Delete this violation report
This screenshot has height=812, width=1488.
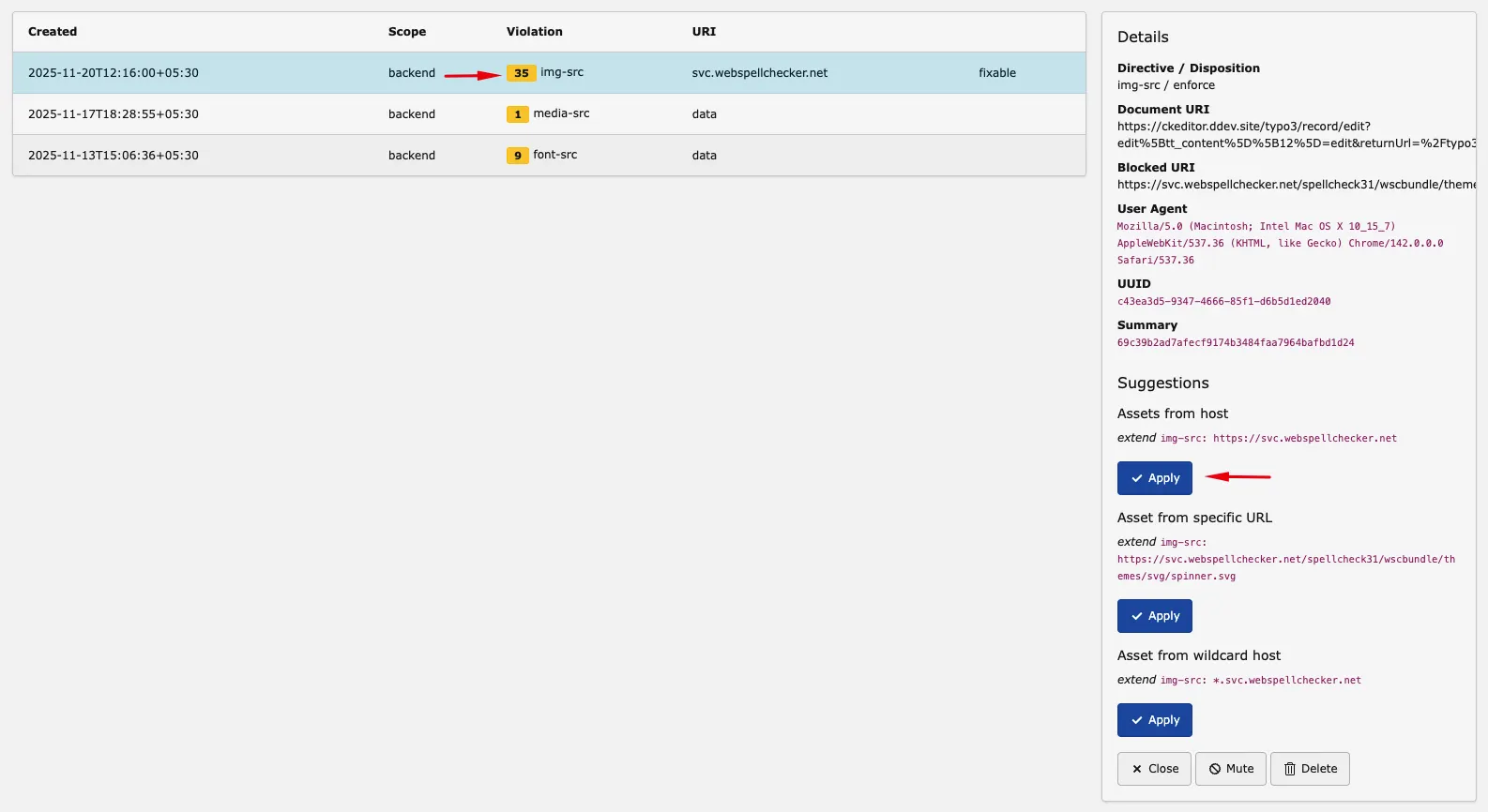1310,769
